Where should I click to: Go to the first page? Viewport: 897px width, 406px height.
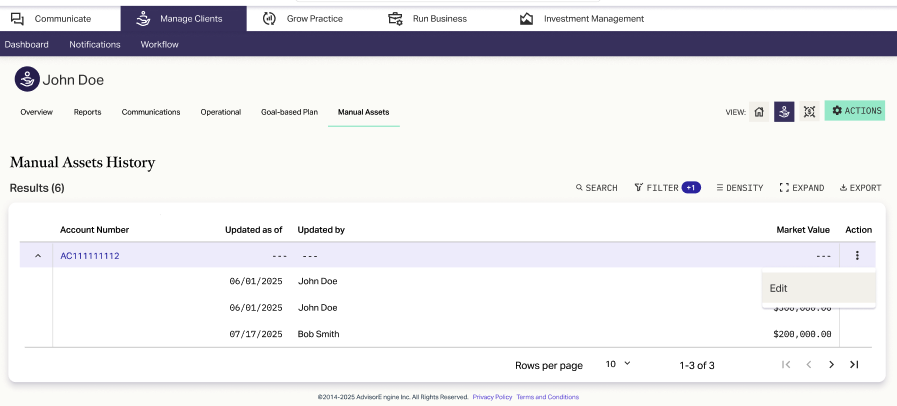click(x=786, y=364)
